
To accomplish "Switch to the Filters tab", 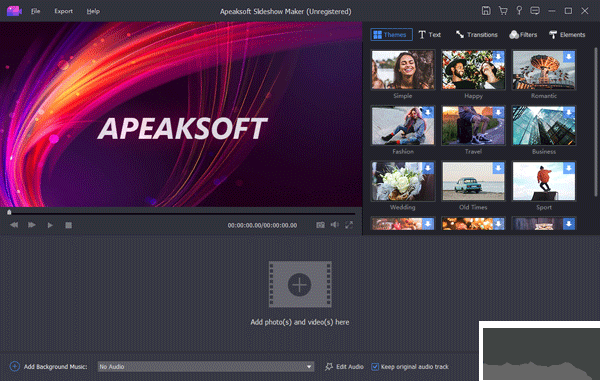I will tap(523, 34).
